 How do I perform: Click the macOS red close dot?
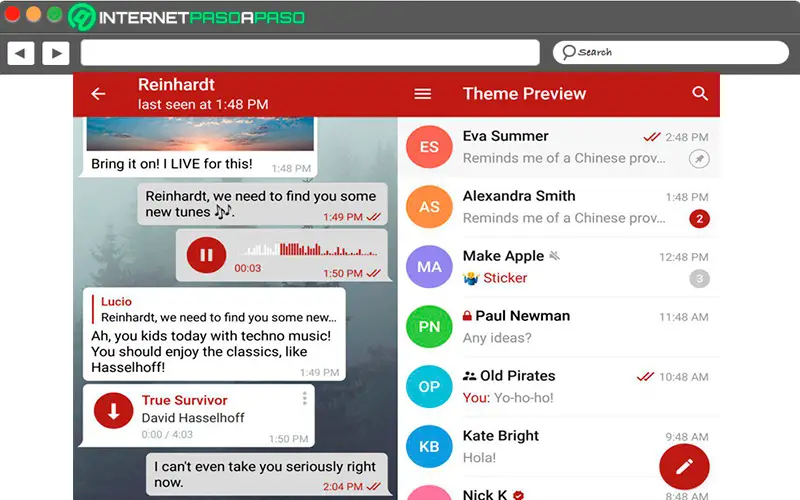point(12,14)
